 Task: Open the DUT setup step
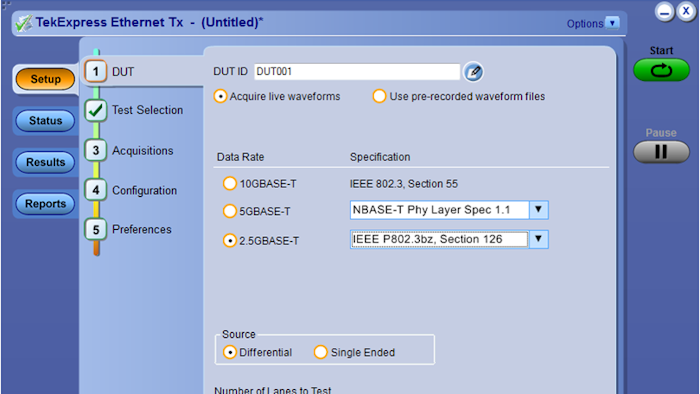pyautogui.click(x=123, y=72)
